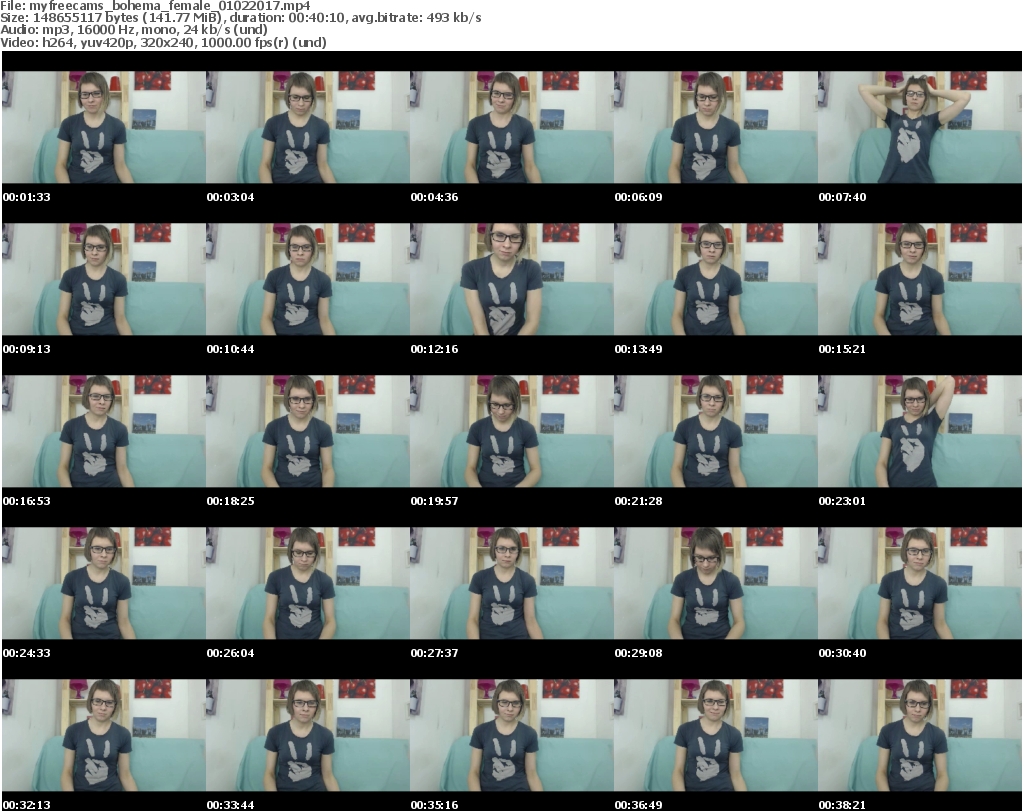Open the thumbnail frame stamped 00:15:21
1024x811 pixels.
click(x=920, y=279)
